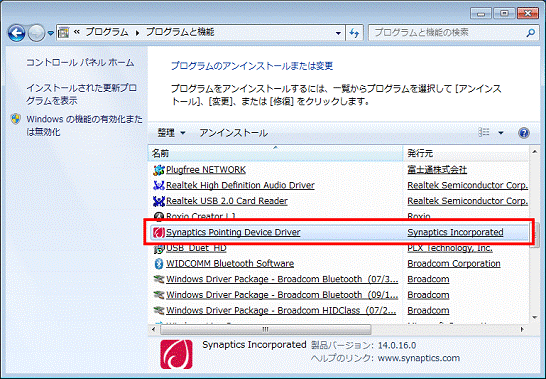Click publisher PLX Technology, Inc. cell

[450, 248]
